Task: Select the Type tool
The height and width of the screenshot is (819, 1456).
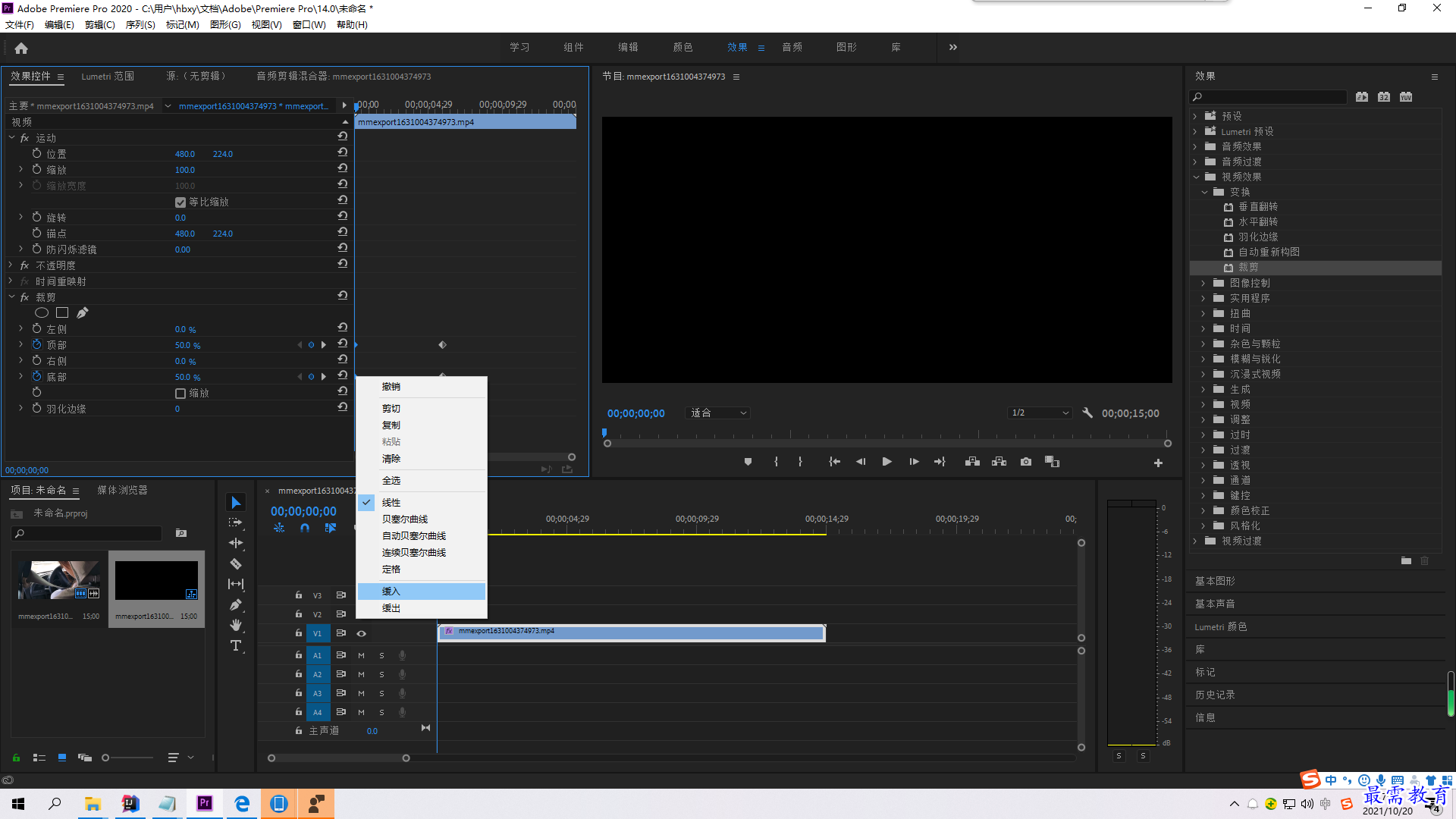Action: pyautogui.click(x=236, y=645)
